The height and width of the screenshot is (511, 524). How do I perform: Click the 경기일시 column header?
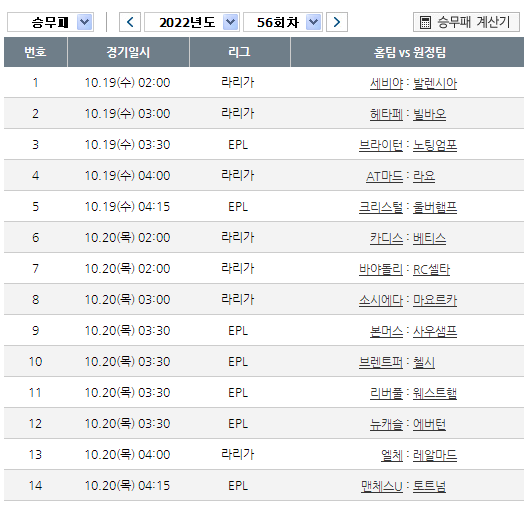[128, 52]
